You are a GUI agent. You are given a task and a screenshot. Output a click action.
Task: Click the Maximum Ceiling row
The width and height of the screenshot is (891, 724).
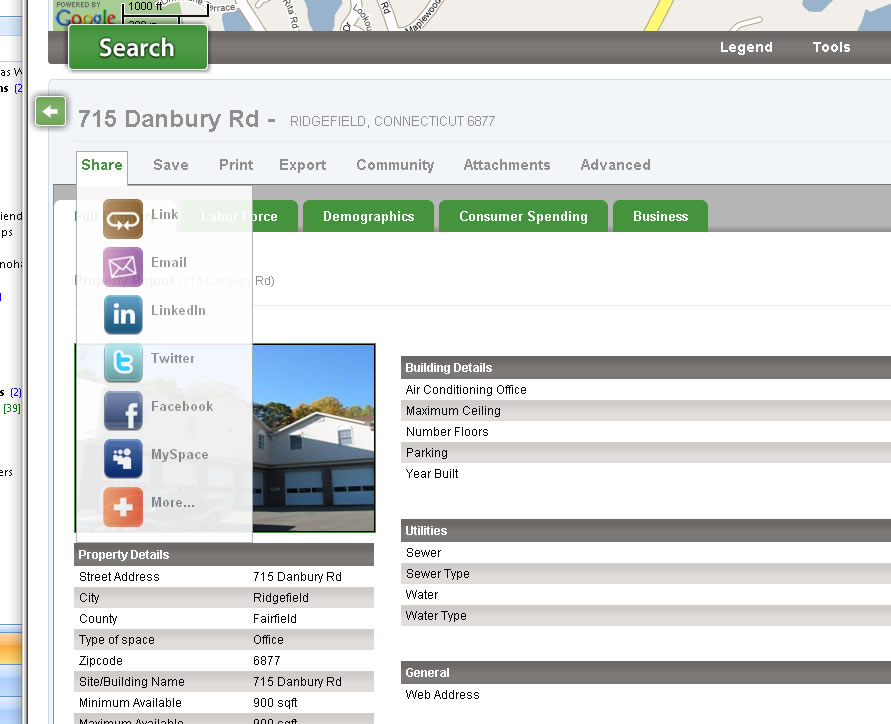coord(646,411)
